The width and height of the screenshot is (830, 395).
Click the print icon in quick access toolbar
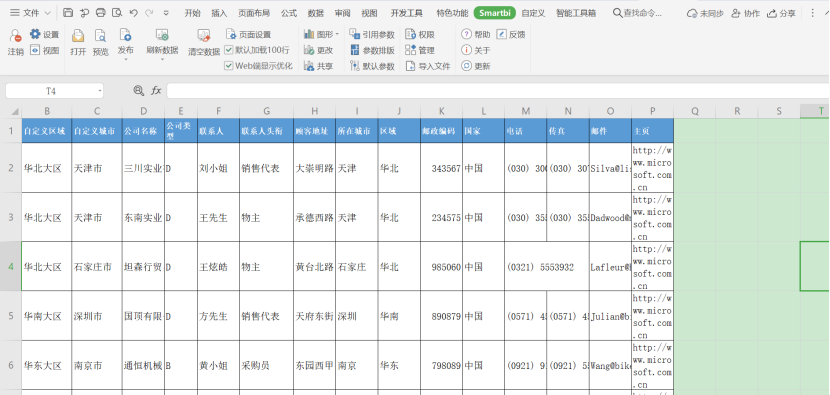[101, 13]
